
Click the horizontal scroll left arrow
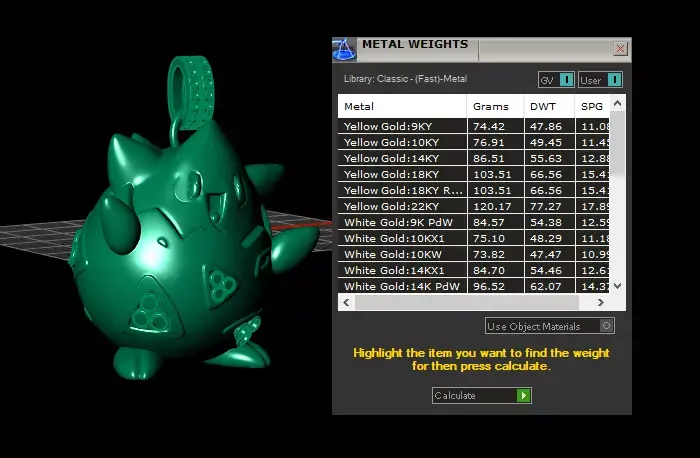click(346, 302)
